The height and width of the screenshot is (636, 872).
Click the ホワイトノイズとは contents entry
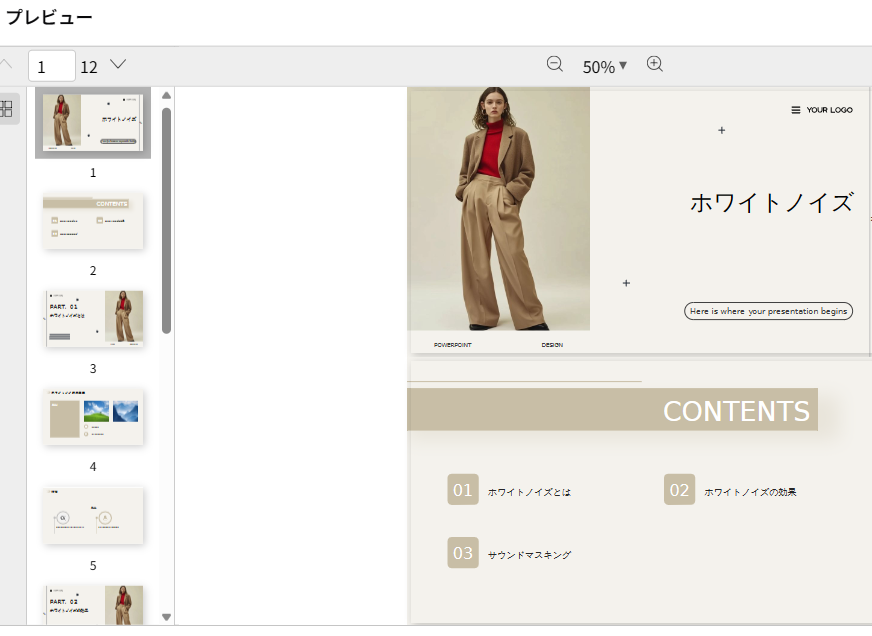tap(529, 492)
